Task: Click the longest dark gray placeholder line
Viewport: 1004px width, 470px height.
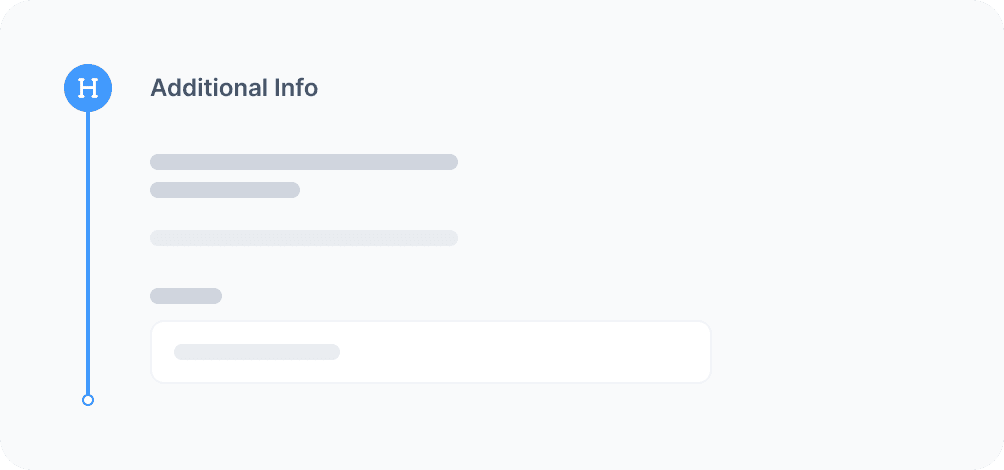Action: tap(304, 162)
